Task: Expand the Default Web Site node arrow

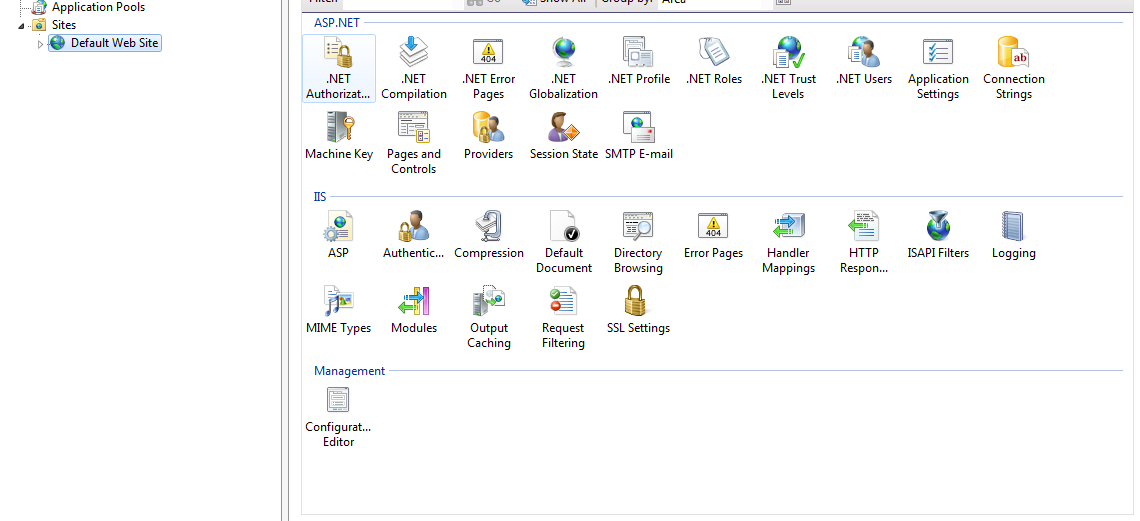Action: pyautogui.click(x=41, y=44)
